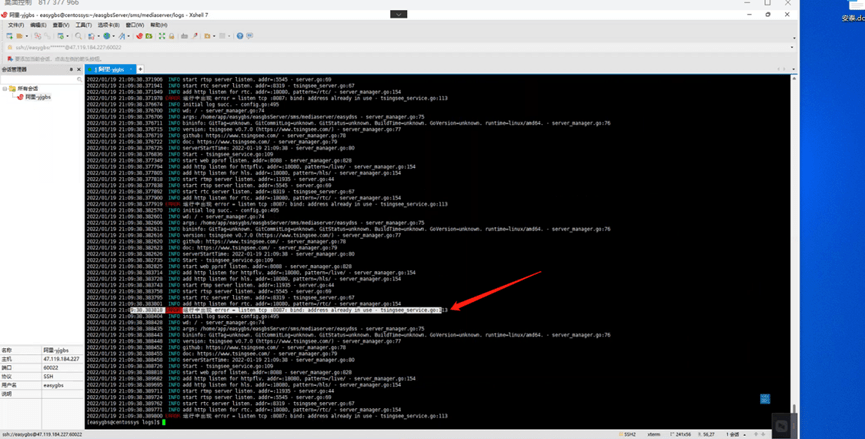This screenshot has width=865, height=439.
Task: Click the highlight pen toolbar icon
Action: [x=195, y=36]
